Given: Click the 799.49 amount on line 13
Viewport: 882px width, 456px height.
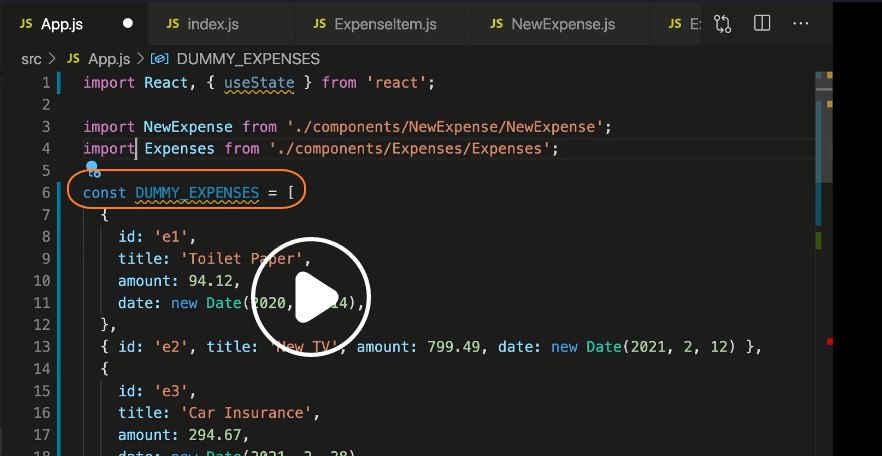Looking at the screenshot, I should (x=453, y=346).
